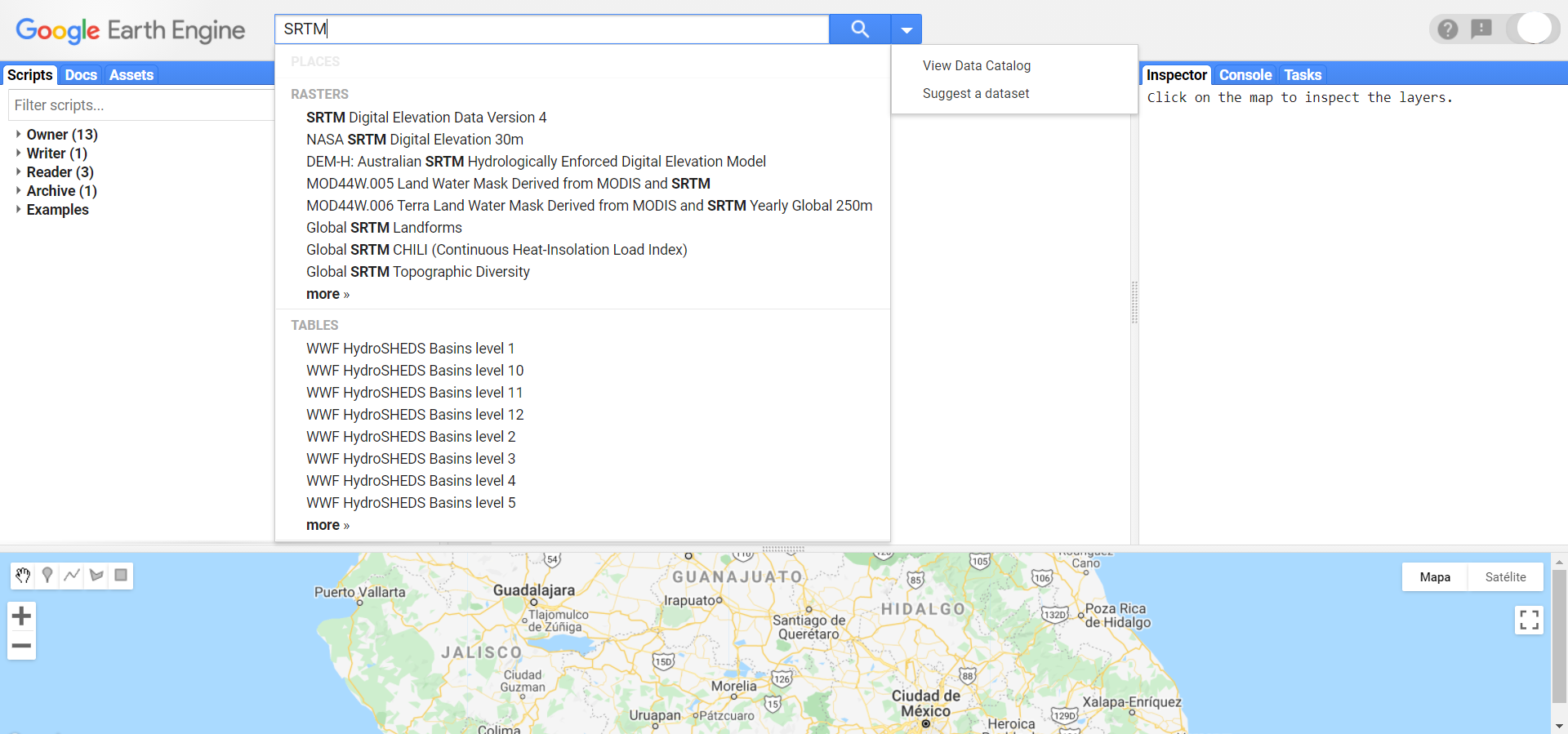Image resolution: width=1568 pixels, height=734 pixels.
Task: Open WWF HydroSHEDS Basins level 1
Action: click(411, 349)
